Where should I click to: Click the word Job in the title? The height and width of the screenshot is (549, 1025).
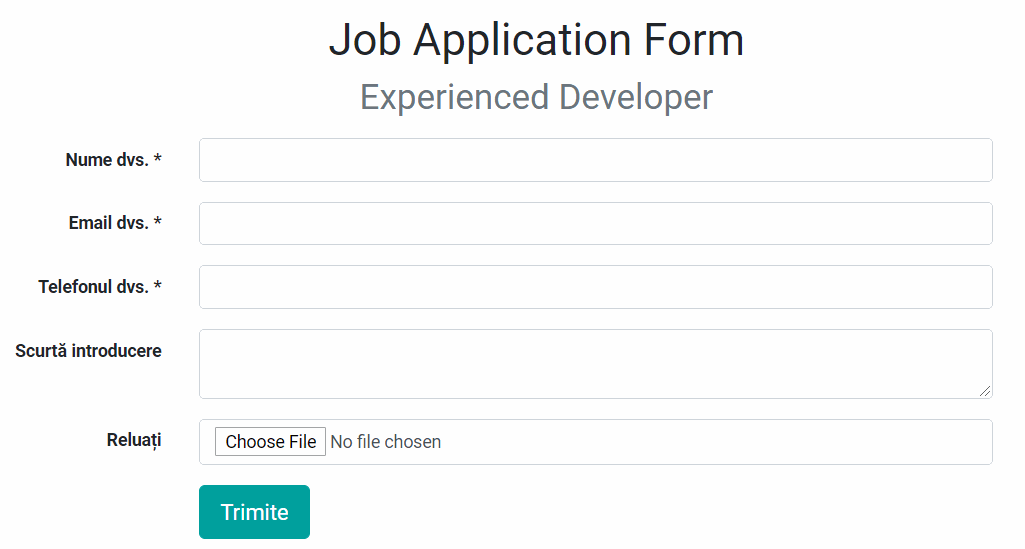pyautogui.click(x=365, y=40)
